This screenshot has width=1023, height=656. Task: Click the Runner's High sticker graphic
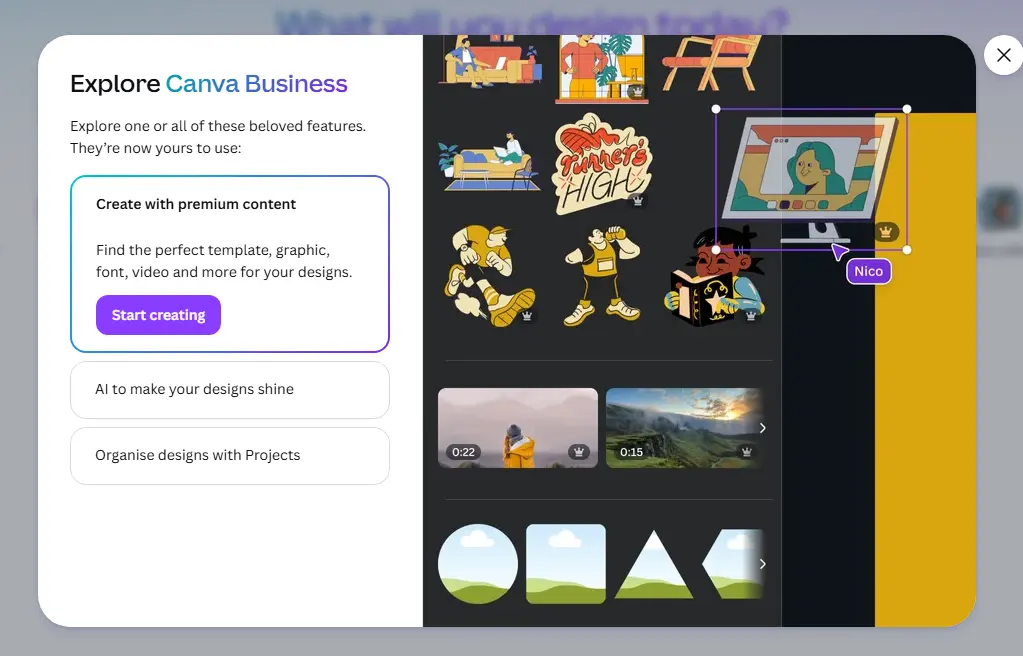point(602,164)
